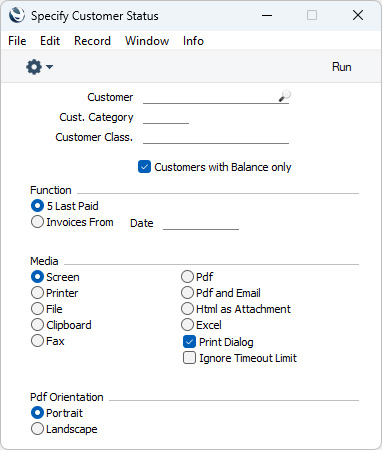Open the gear settings dropdown menu
The height and width of the screenshot is (450, 382).
click(x=39, y=67)
